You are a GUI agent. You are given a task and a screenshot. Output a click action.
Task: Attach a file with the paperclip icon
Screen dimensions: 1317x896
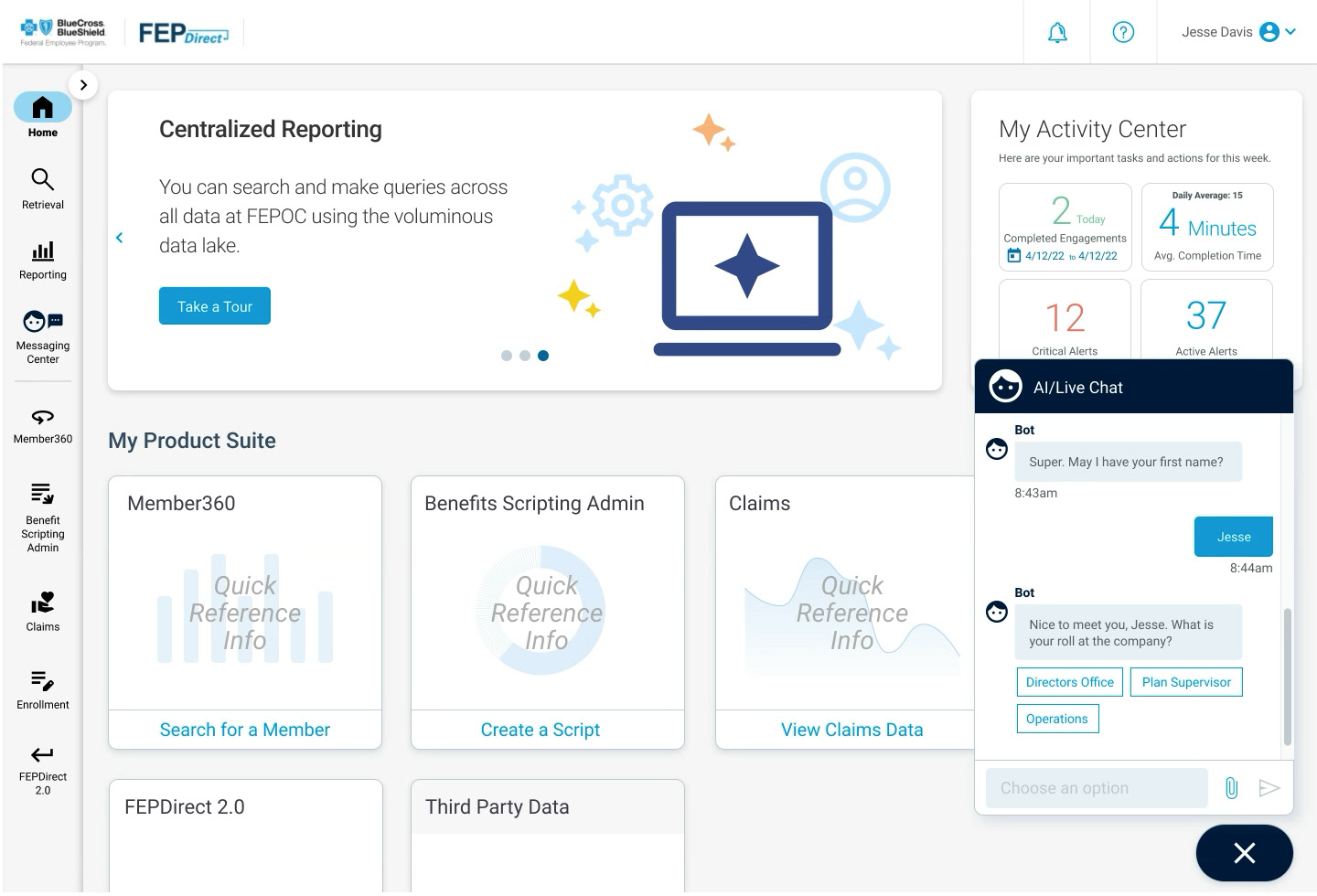point(1232,788)
